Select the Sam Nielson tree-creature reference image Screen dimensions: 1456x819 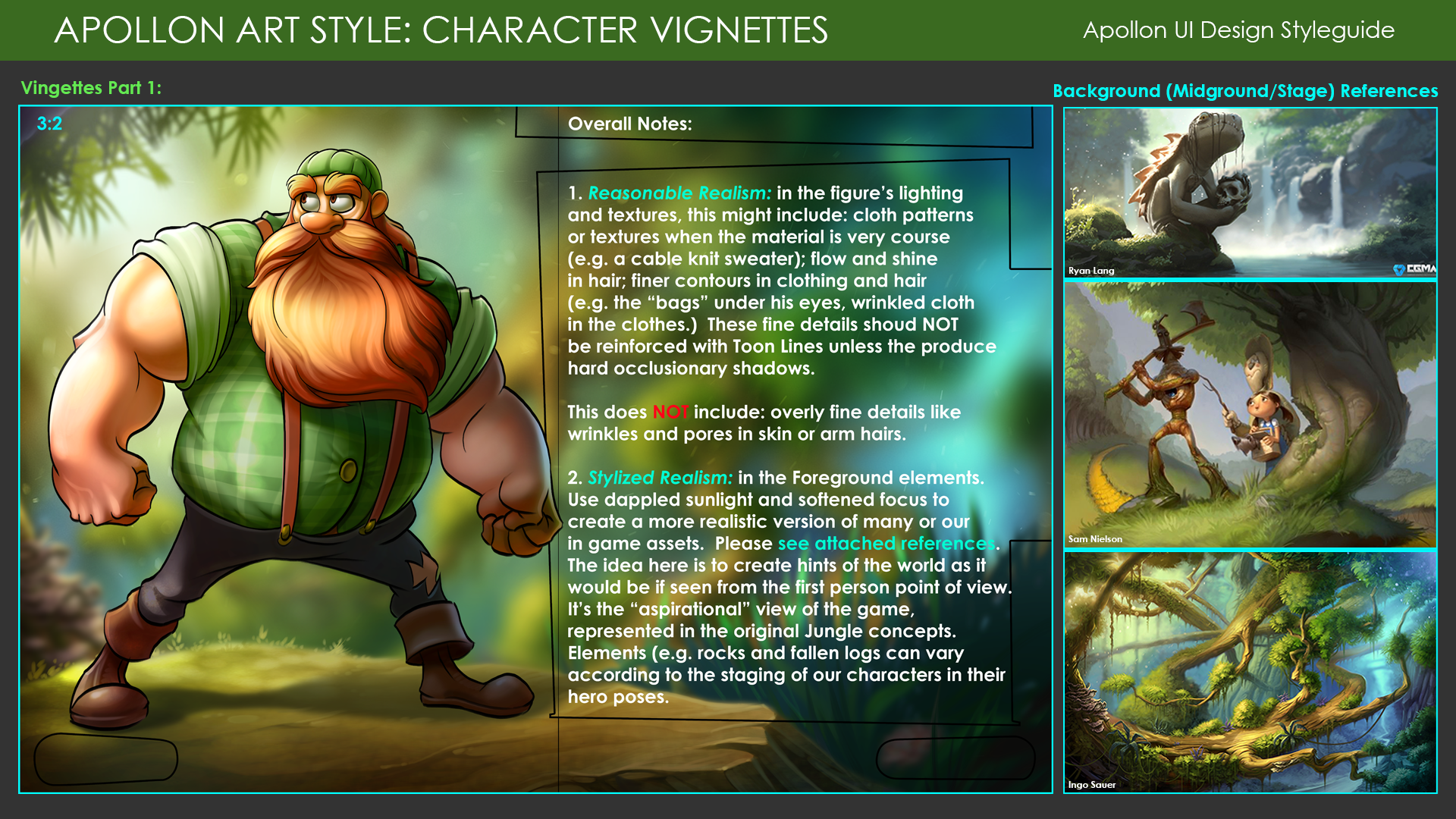point(1250,414)
